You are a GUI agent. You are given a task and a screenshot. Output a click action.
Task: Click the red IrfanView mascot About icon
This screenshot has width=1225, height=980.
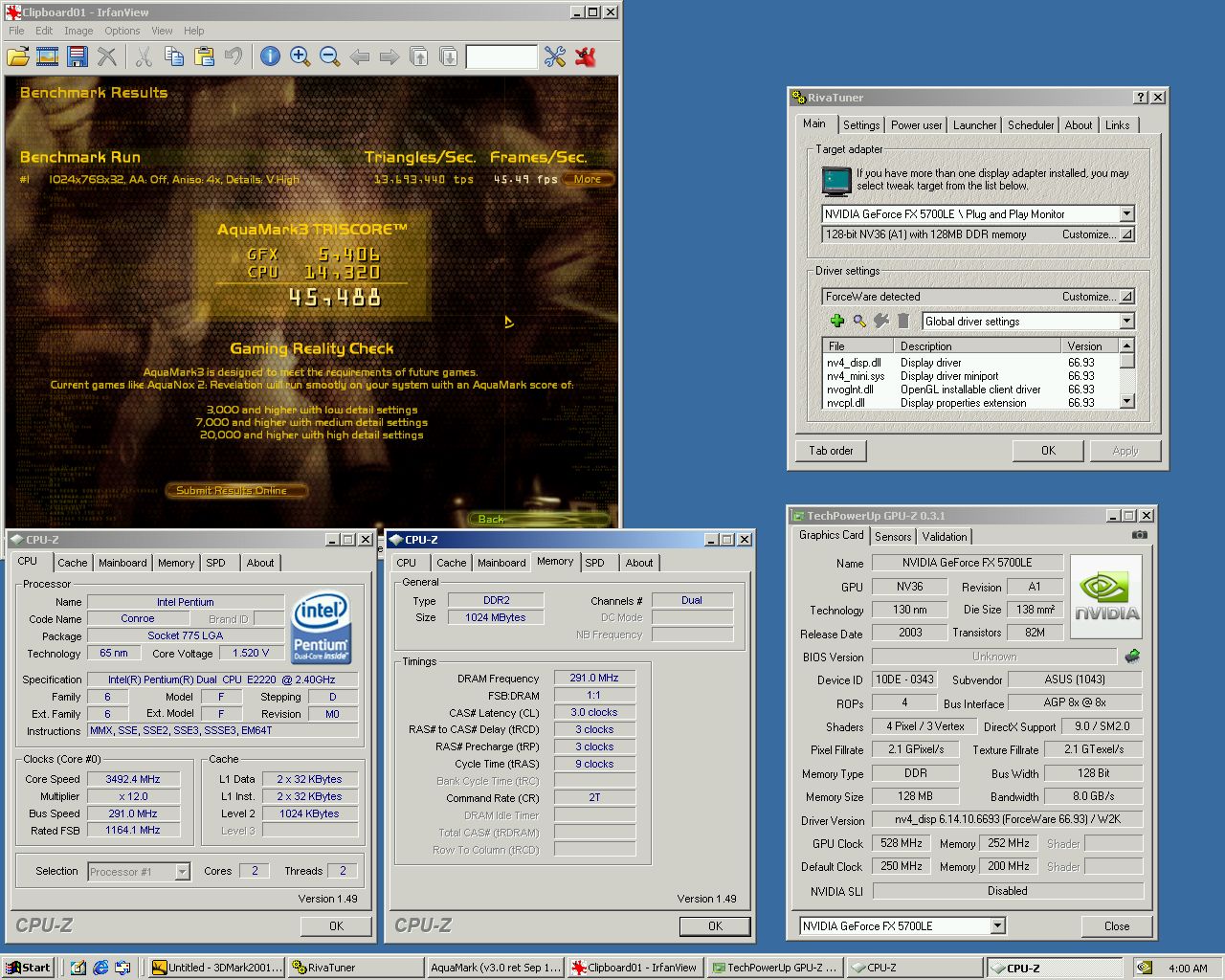(x=586, y=56)
